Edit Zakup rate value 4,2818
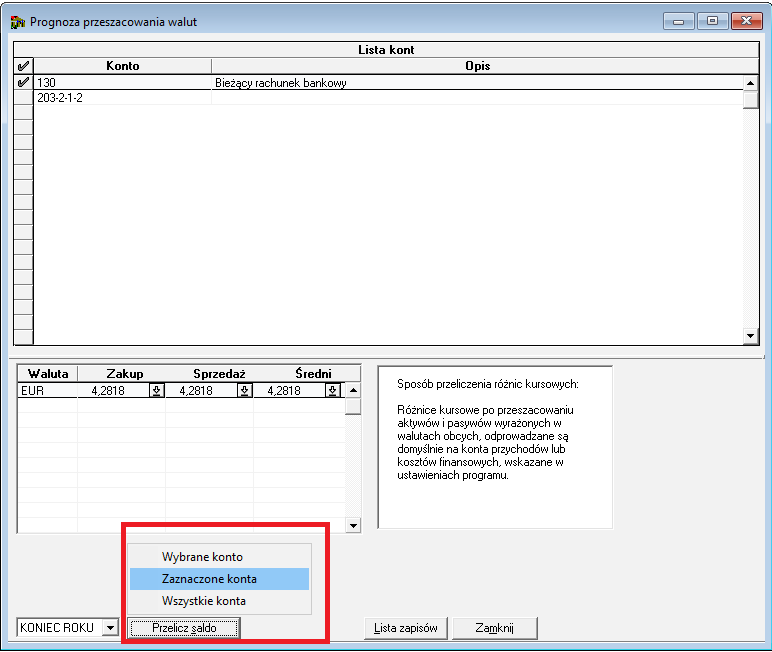The height and width of the screenshot is (652, 772). coord(108,391)
